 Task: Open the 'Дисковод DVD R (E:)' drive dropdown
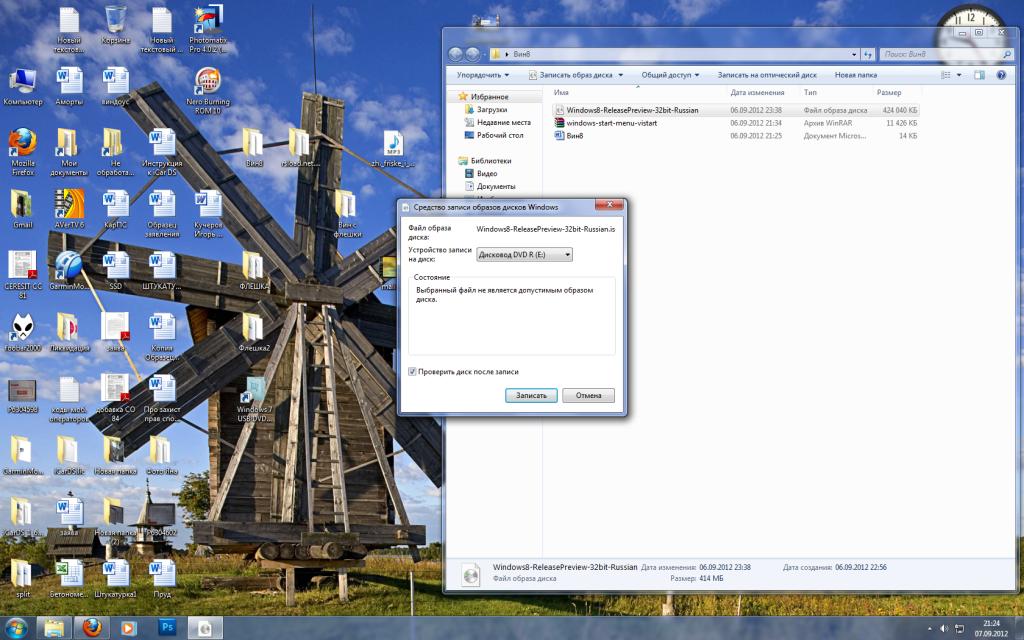coord(525,255)
